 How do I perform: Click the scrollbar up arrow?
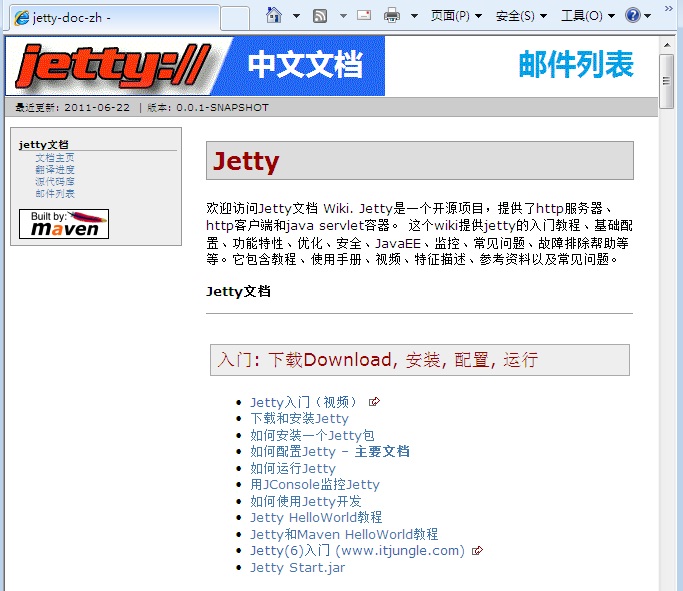tap(667, 45)
